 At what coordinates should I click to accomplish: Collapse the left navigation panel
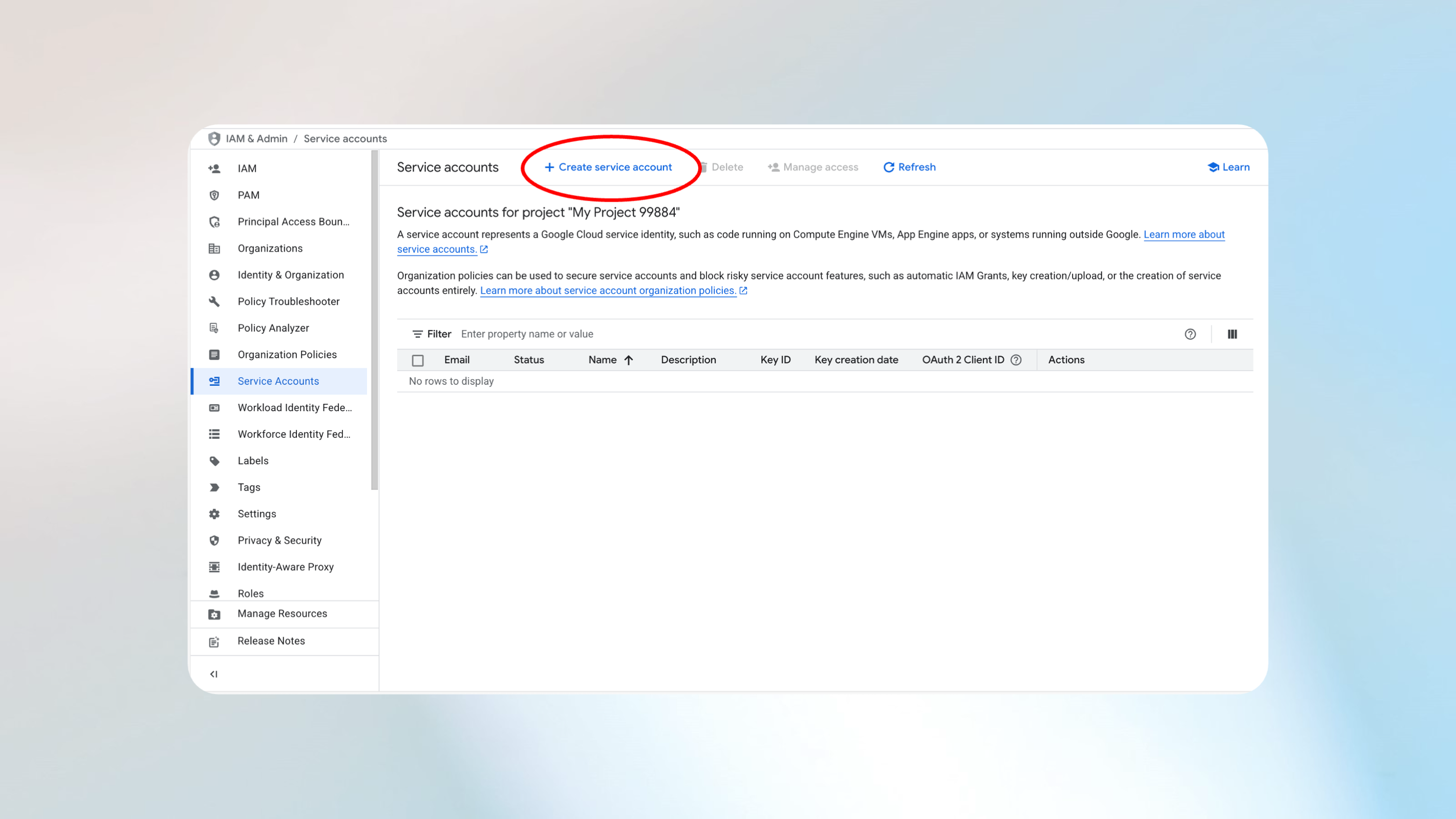pos(213,674)
